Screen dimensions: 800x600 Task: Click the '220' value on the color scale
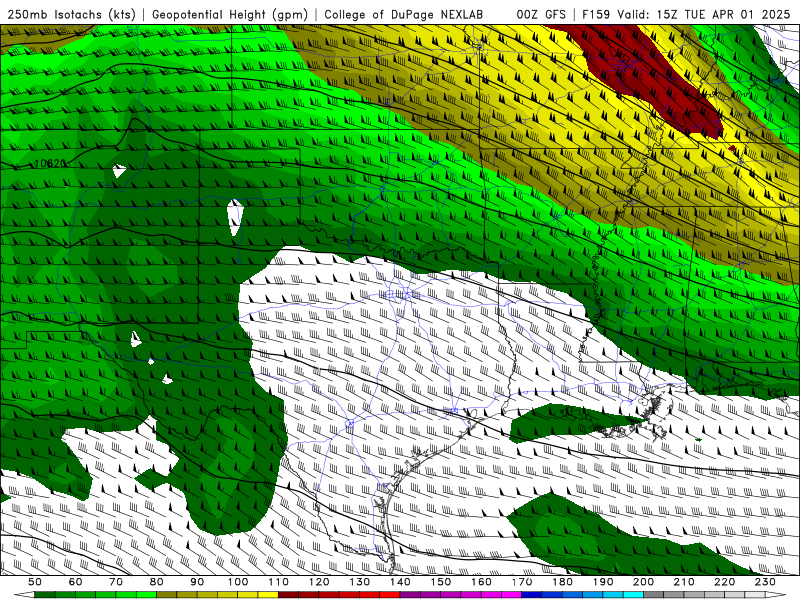tap(724, 582)
